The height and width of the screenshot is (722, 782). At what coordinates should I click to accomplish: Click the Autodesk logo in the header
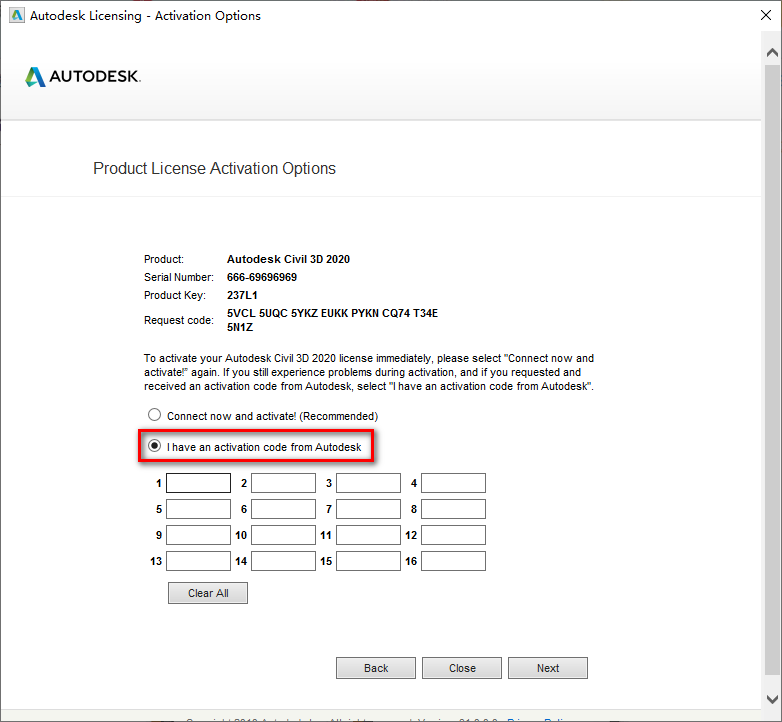point(83,77)
